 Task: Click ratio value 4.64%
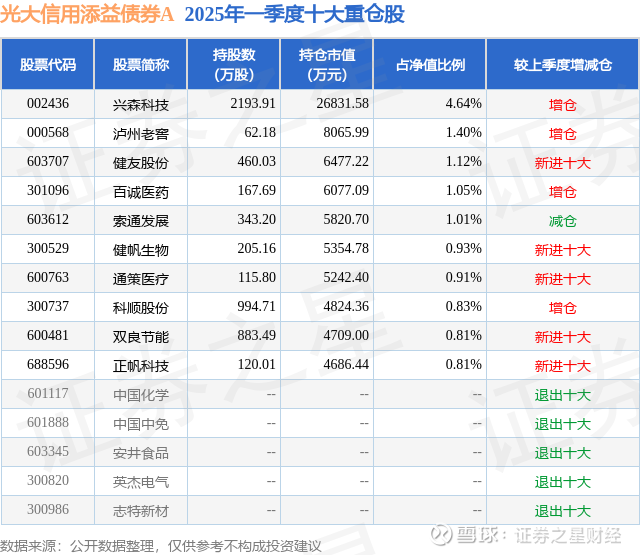click(x=463, y=104)
